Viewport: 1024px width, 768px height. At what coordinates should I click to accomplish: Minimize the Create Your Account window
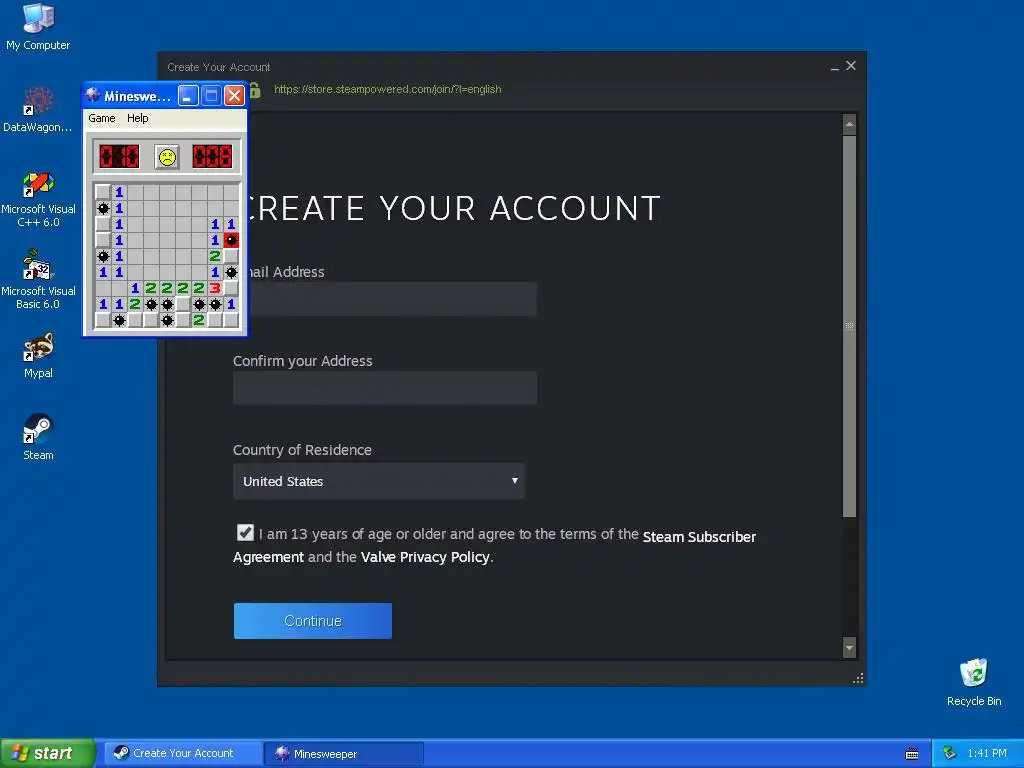tap(835, 67)
